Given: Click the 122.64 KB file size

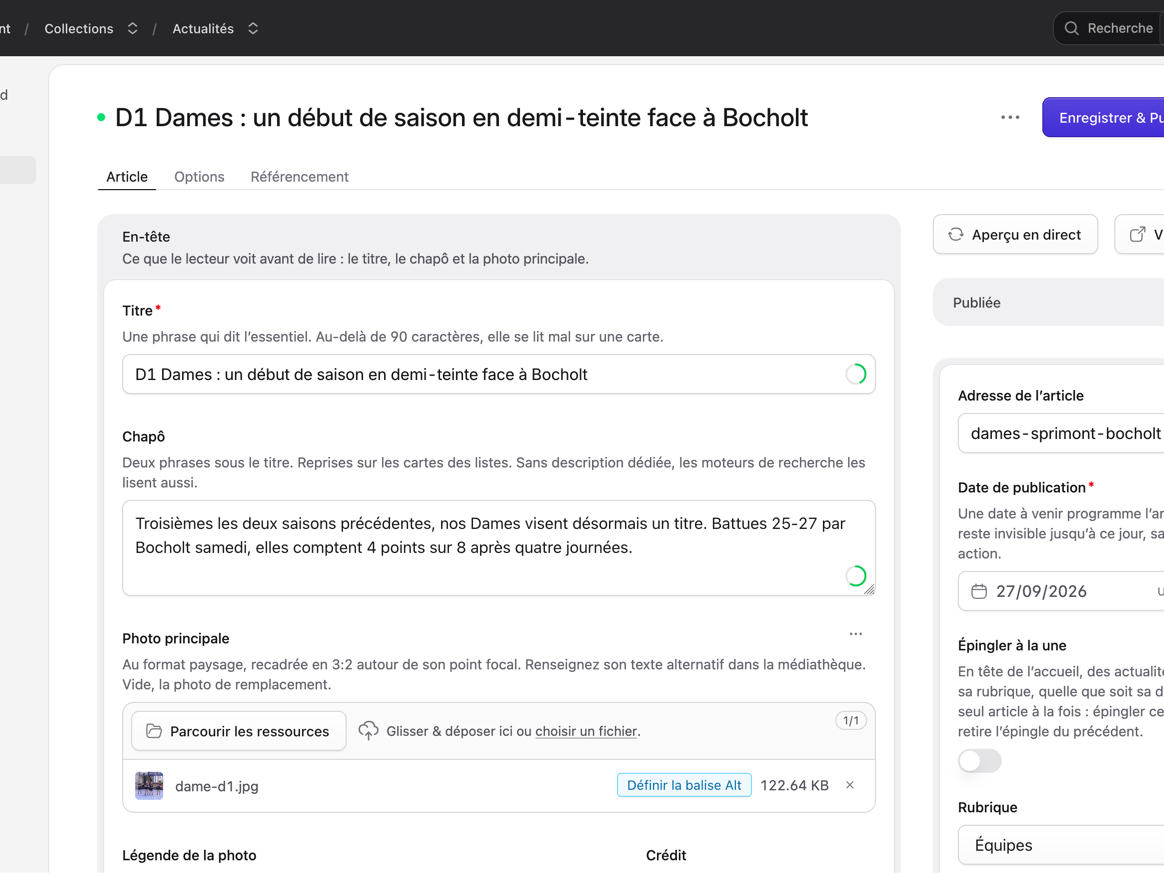Looking at the screenshot, I should [x=794, y=785].
